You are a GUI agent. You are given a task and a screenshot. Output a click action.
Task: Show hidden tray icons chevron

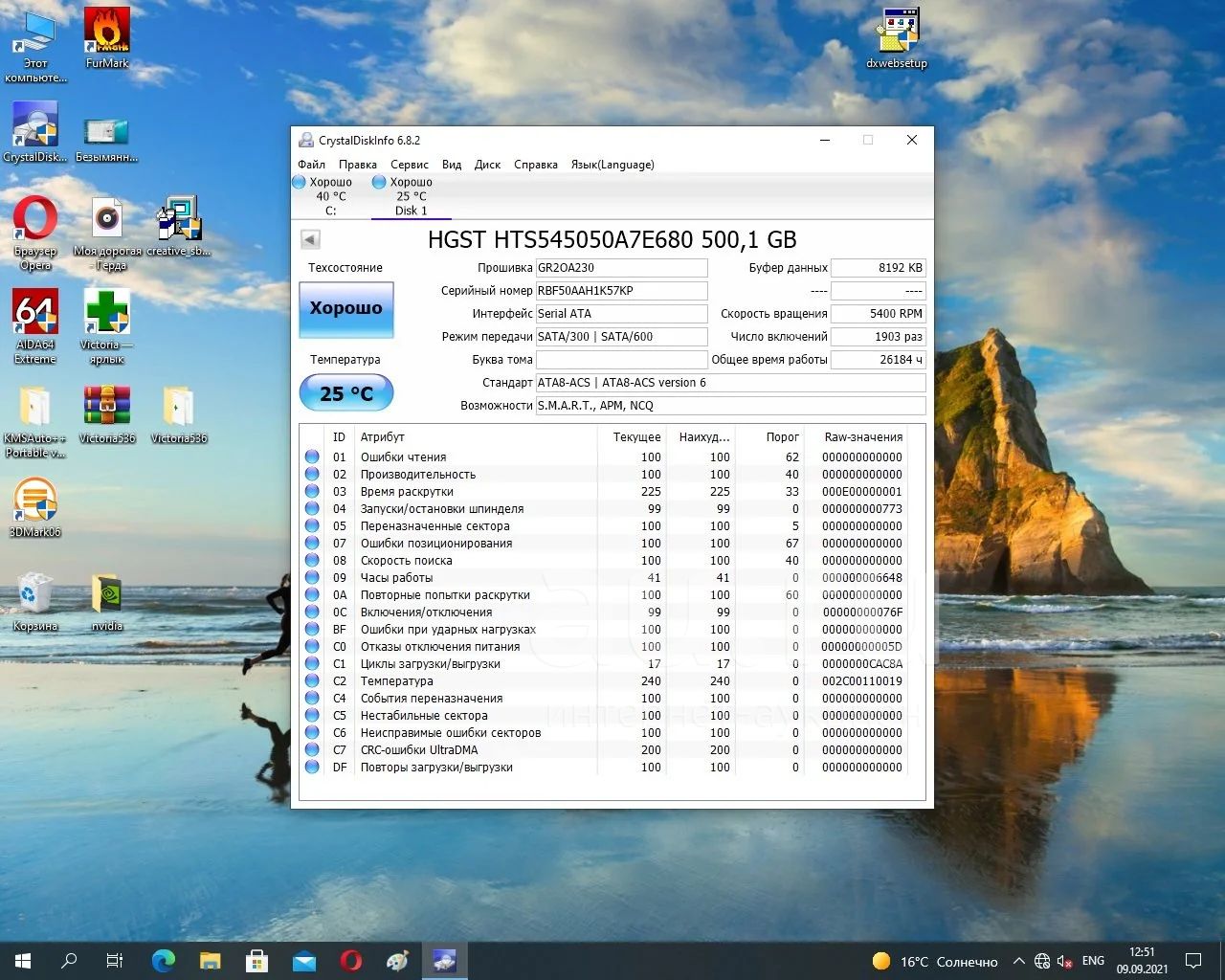coord(1019,961)
